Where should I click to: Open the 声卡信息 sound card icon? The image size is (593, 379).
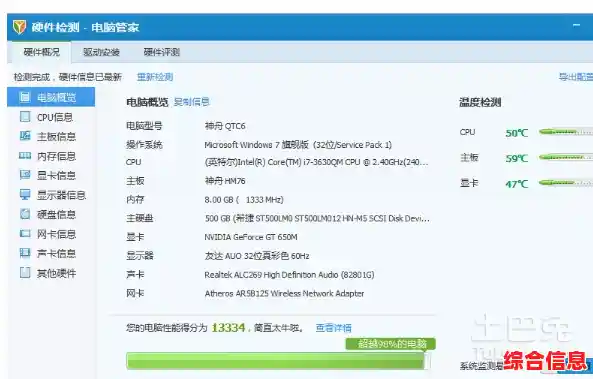coord(25,253)
